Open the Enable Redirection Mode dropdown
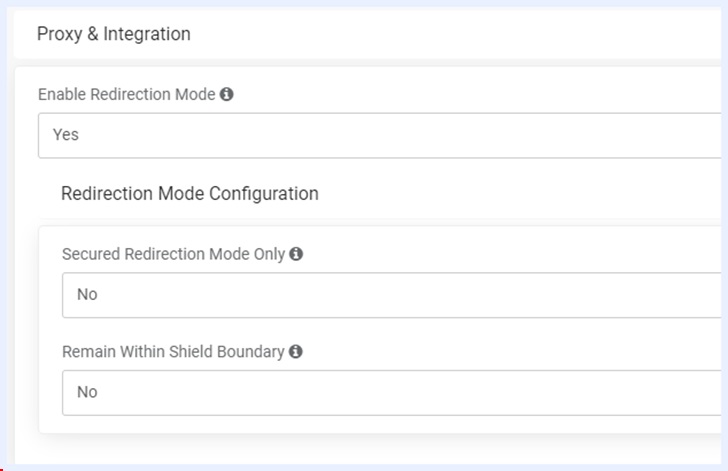This screenshot has height=471, width=728. pyautogui.click(x=378, y=135)
